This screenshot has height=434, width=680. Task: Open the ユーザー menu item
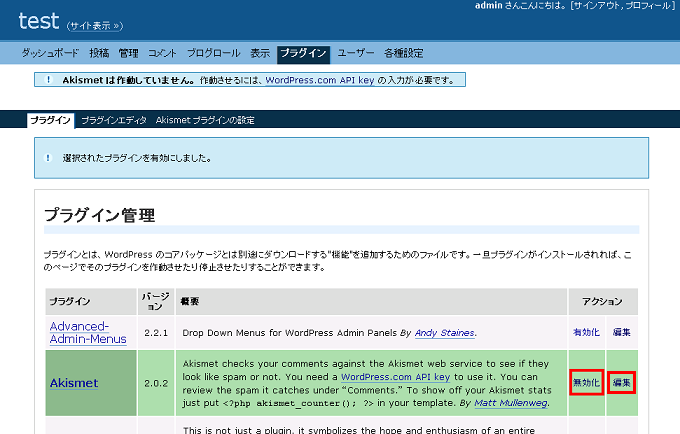click(x=356, y=53)
